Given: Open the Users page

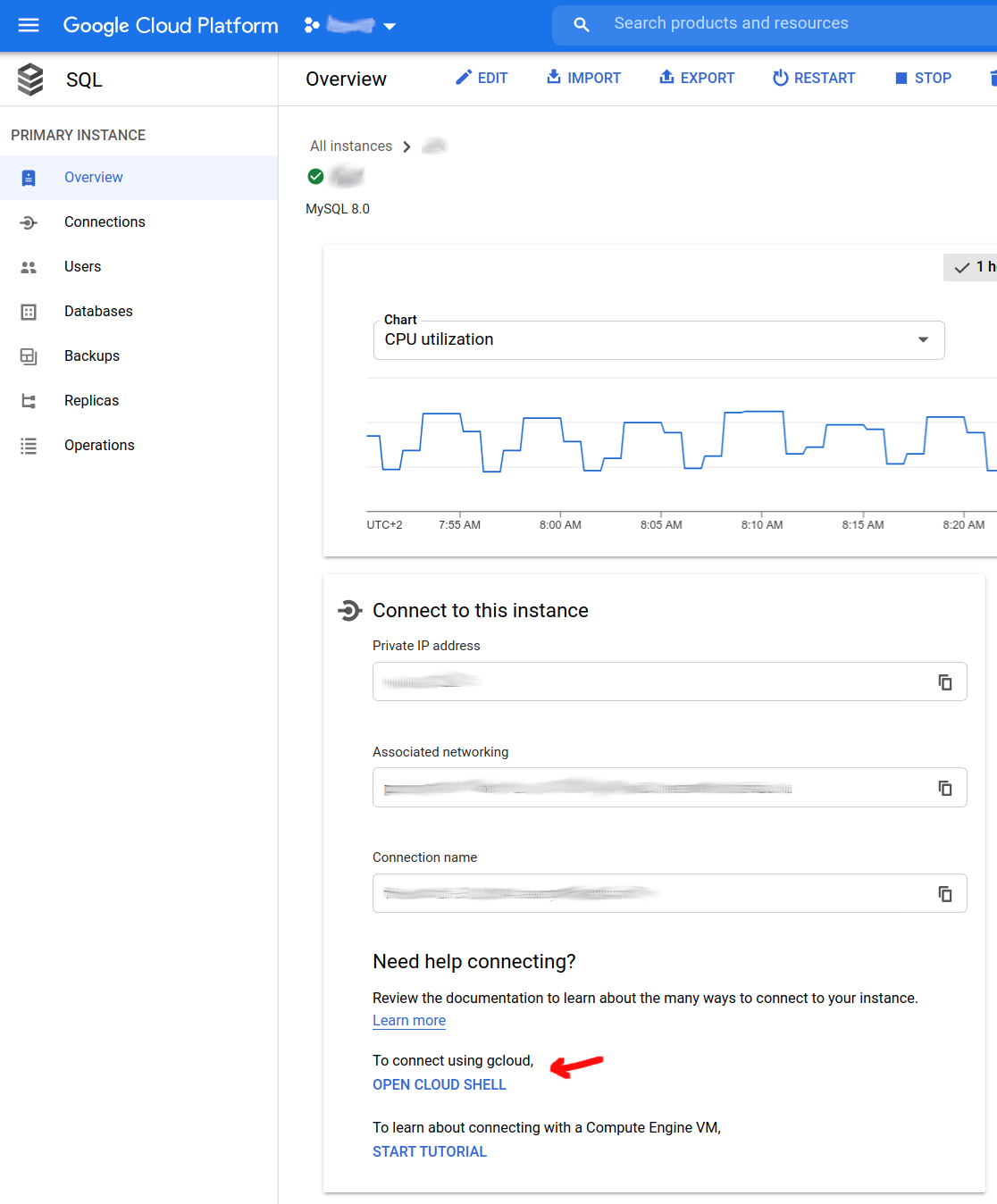Looking at the screenshot, I should 138,267.
